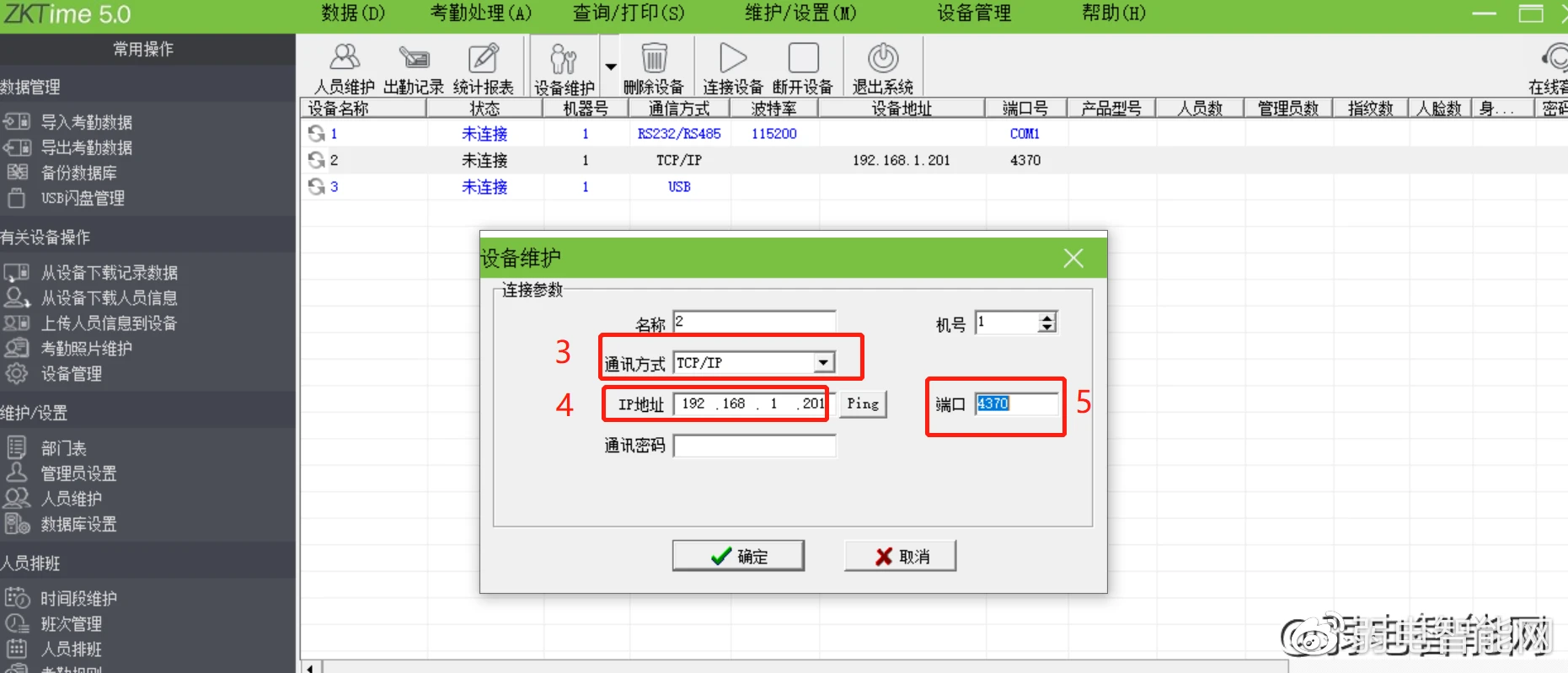Click the 192.168.1.201 address cell
This screenshot has width=1568, height=673.
click(x=901, y=160)
